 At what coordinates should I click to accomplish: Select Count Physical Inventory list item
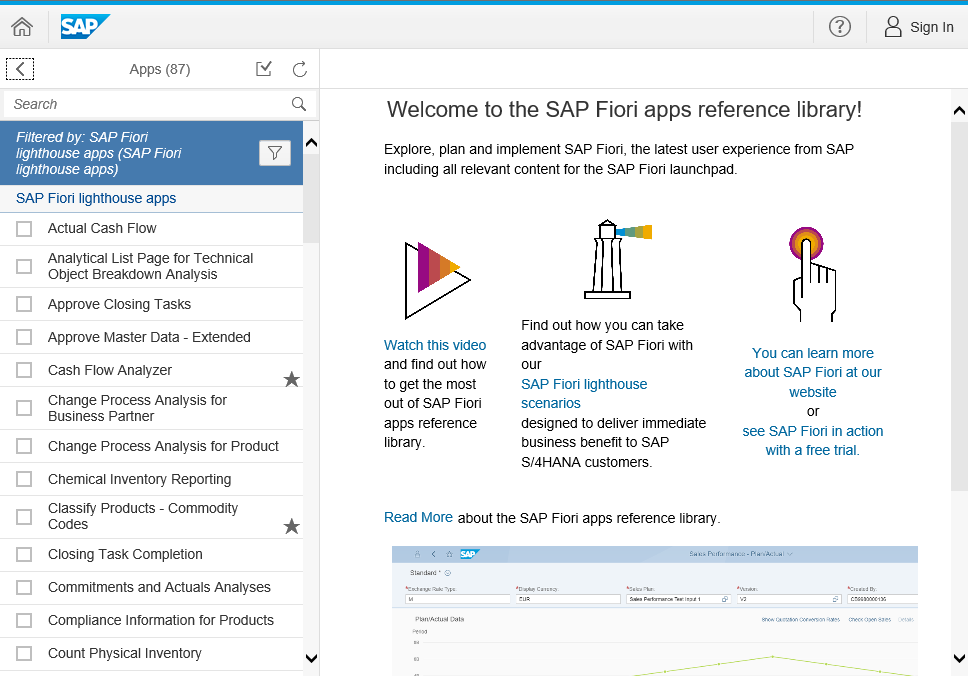[x=151, y=654]
